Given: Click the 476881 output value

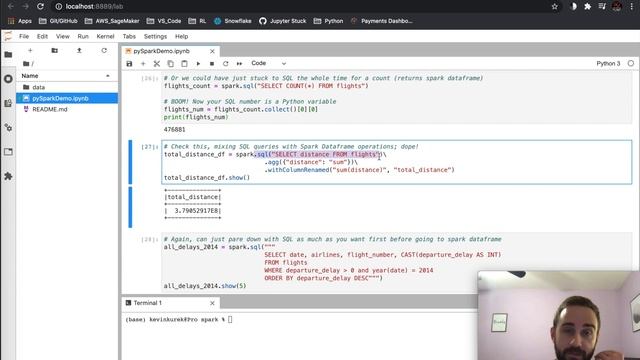Looking at the screenshot, I should (174, 129).
